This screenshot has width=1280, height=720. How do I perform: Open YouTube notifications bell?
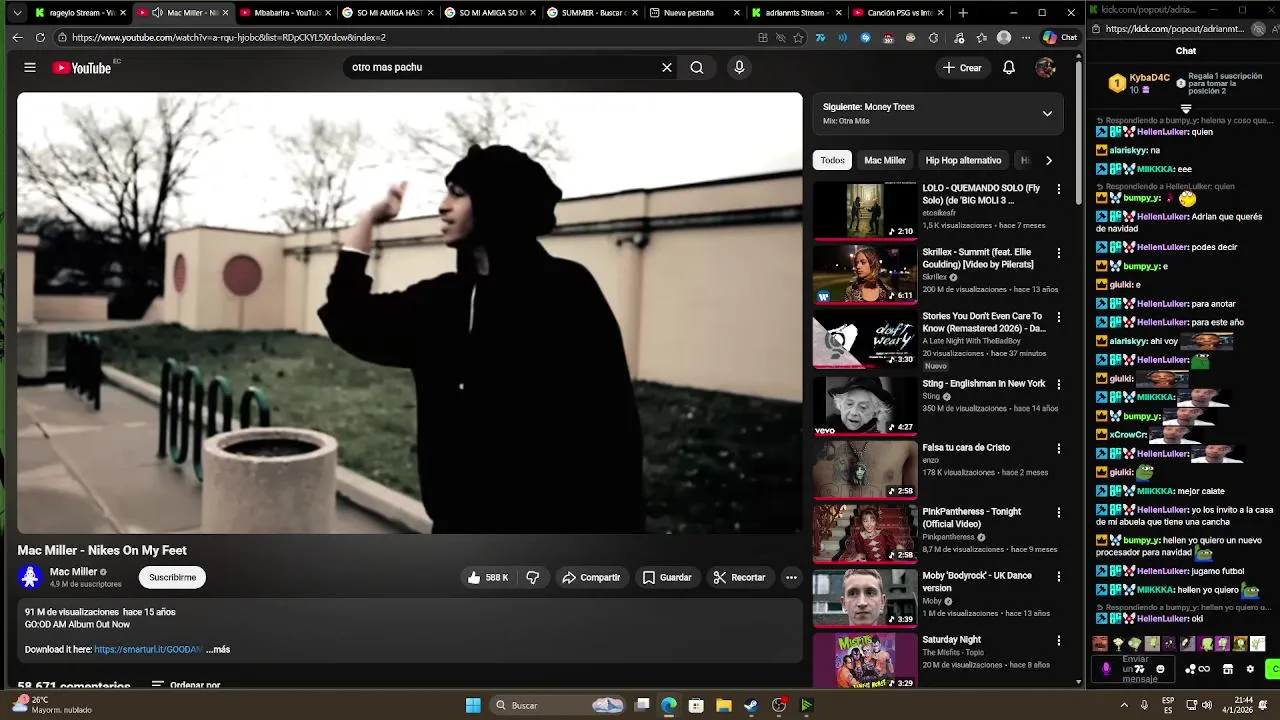point(1009,67)
